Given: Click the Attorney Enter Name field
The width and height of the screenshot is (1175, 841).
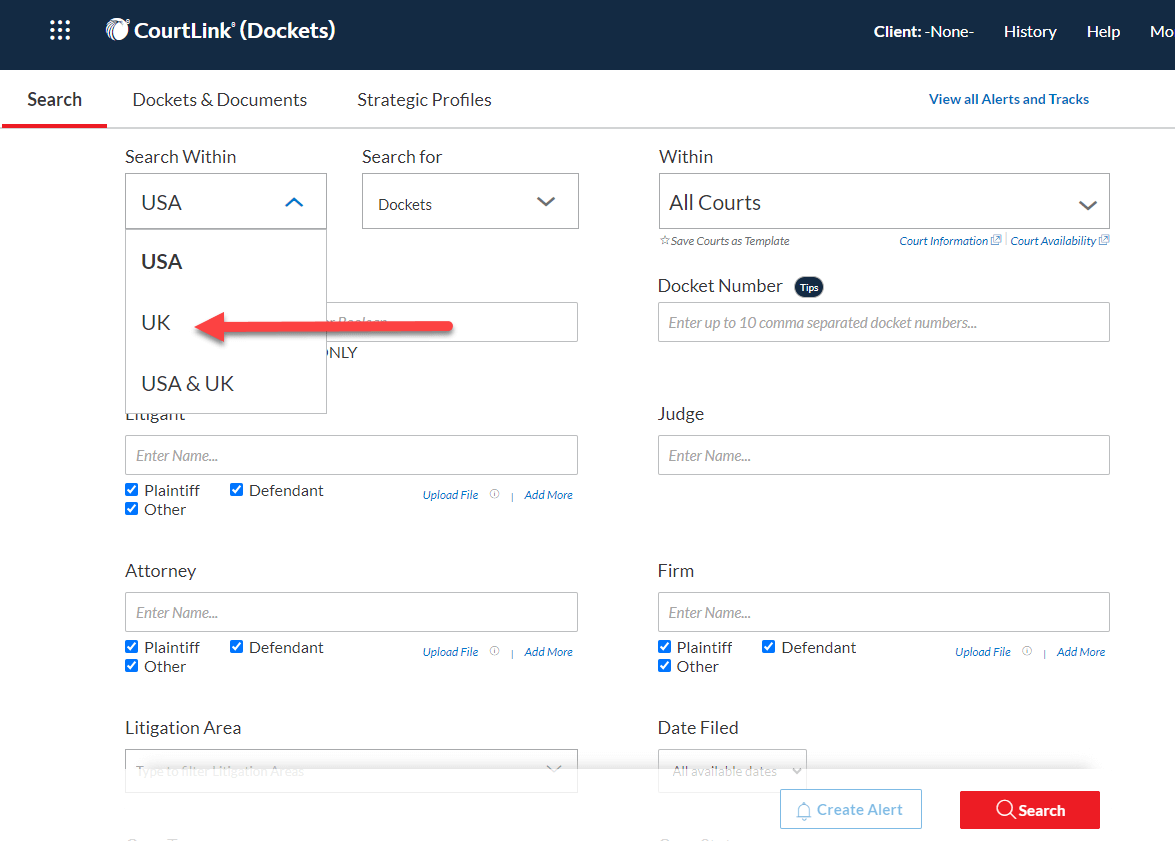Looking at the screenshot, I should pos(351,612).
